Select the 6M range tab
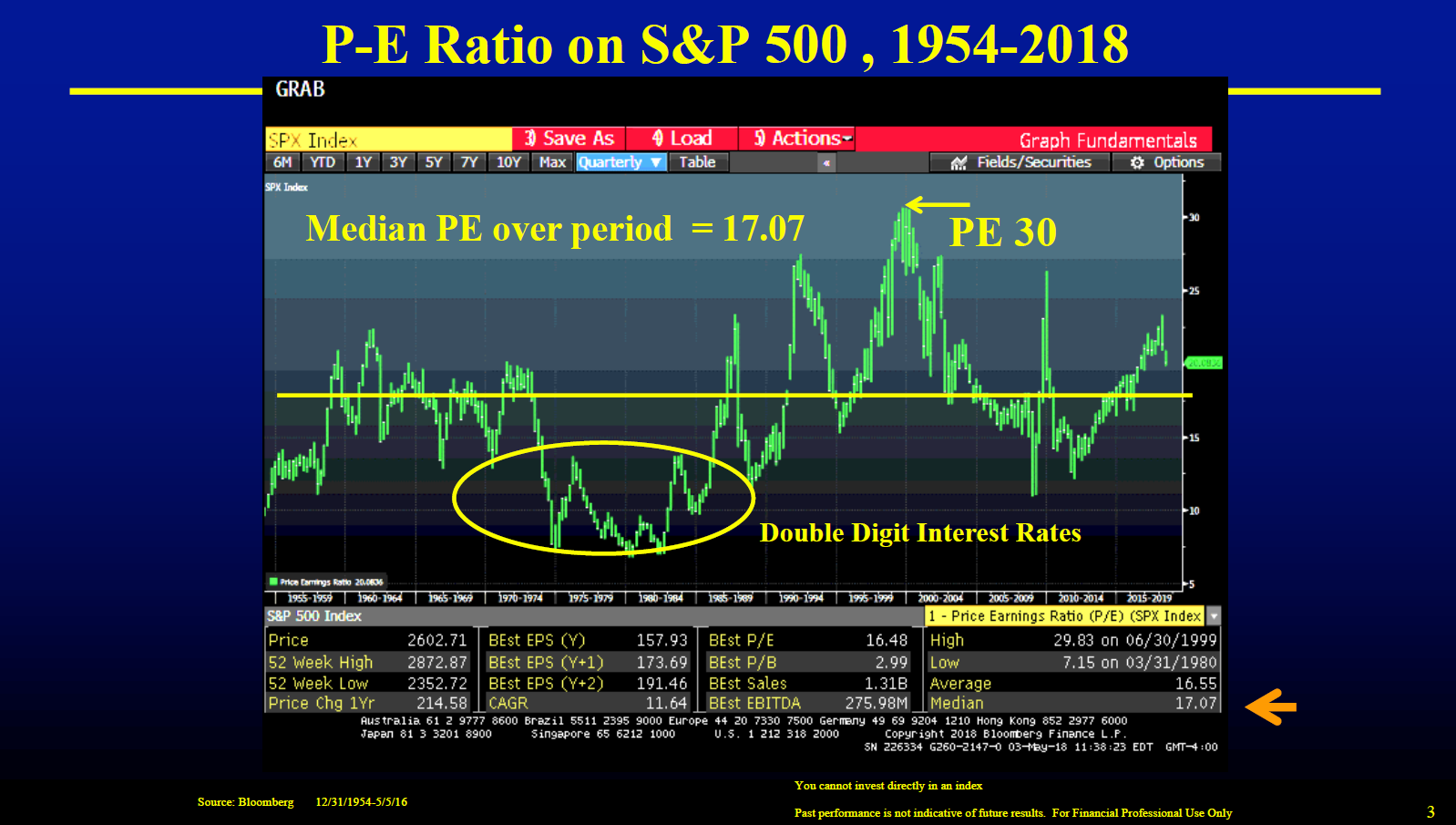Image resolution: width=1456 pixels, height=825 pixels. (282, 162)
